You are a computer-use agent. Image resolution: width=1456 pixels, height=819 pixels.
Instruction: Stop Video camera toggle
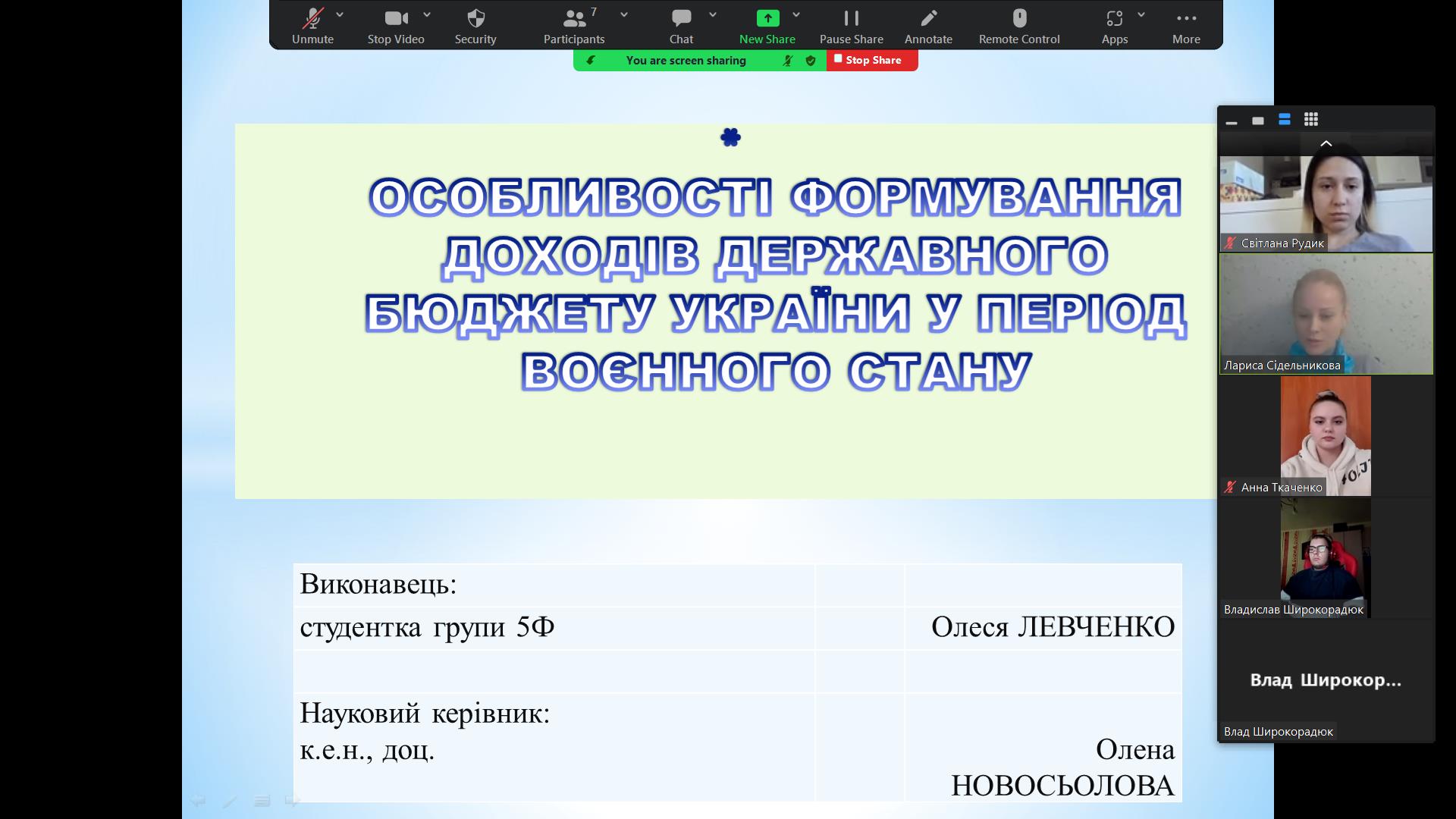point(396,27)
